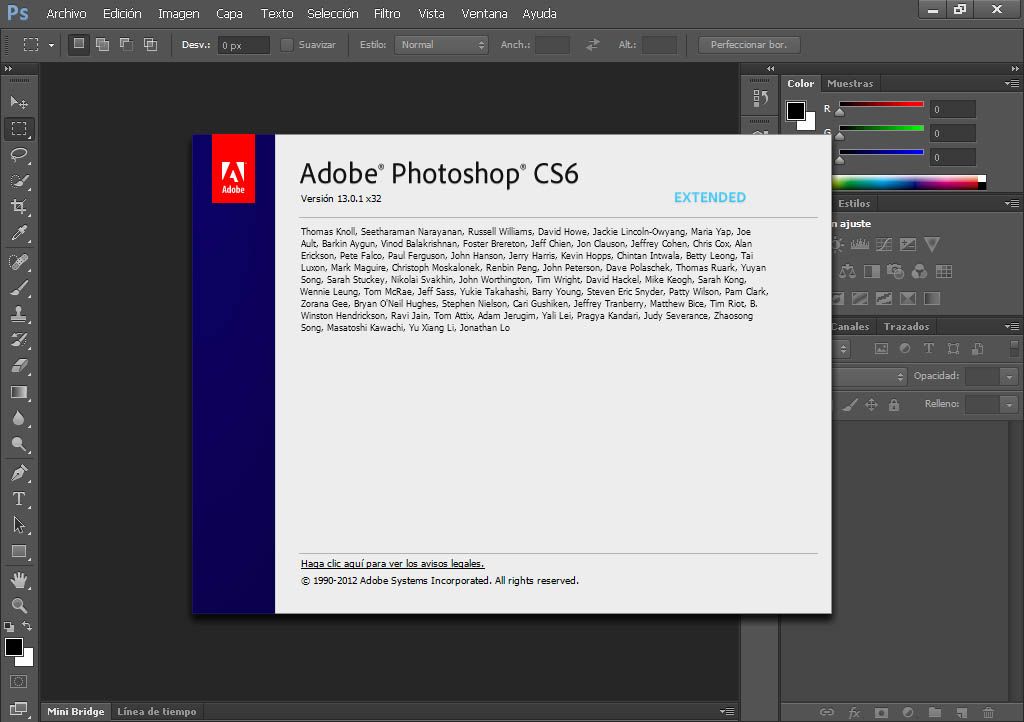The height and width of the screenshot is (722, 1024).
Task: Enable the Suavizar checkbox
Action: tap(287, 44)
